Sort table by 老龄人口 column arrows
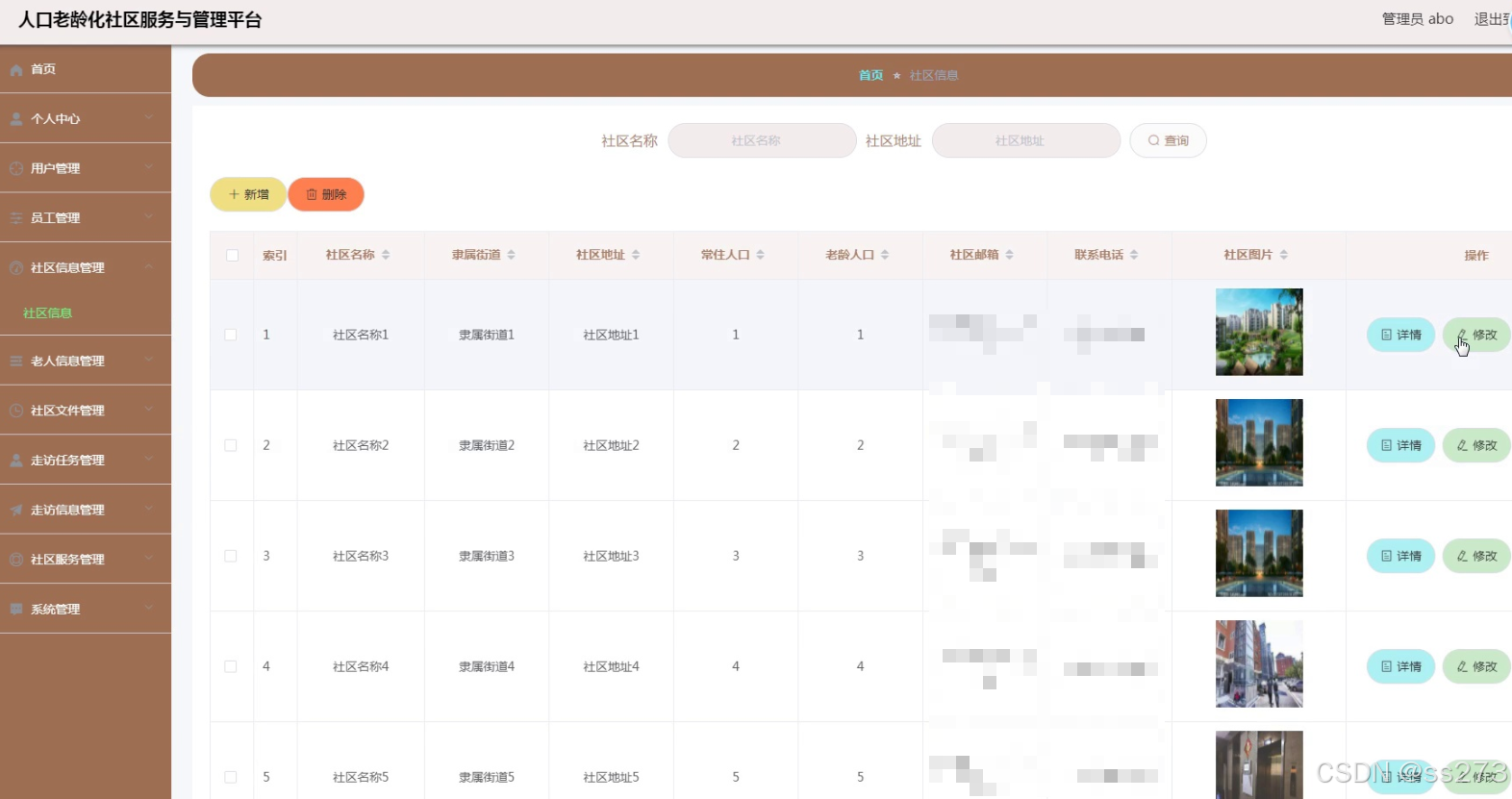 coord(885,255)
